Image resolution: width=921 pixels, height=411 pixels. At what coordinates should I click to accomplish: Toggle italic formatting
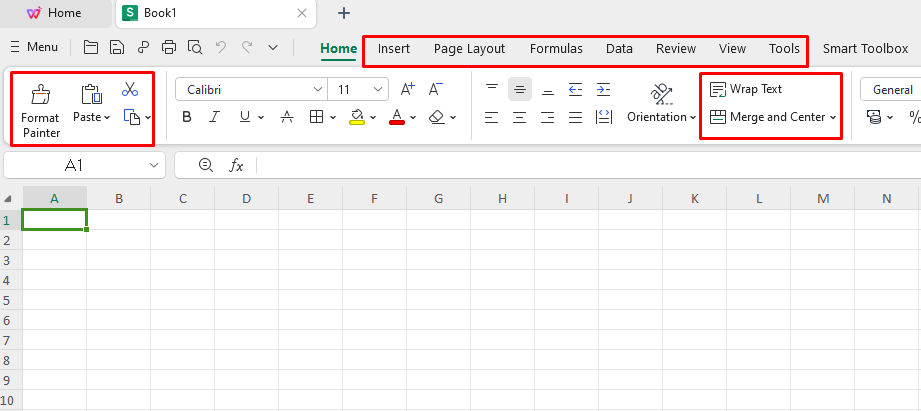[214, 117]
